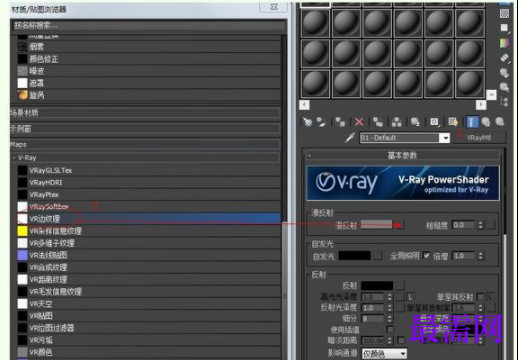
Task: Adjust the 细分 spinner arrows
Action: (389, 319)
